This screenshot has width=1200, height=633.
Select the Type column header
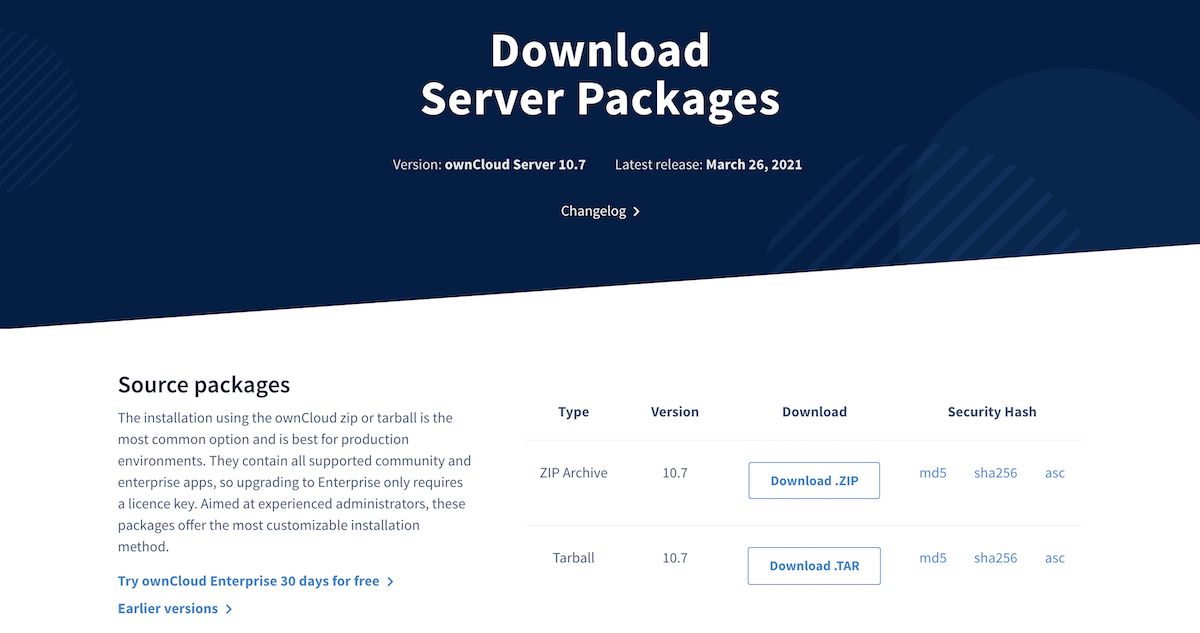(573, 411)
